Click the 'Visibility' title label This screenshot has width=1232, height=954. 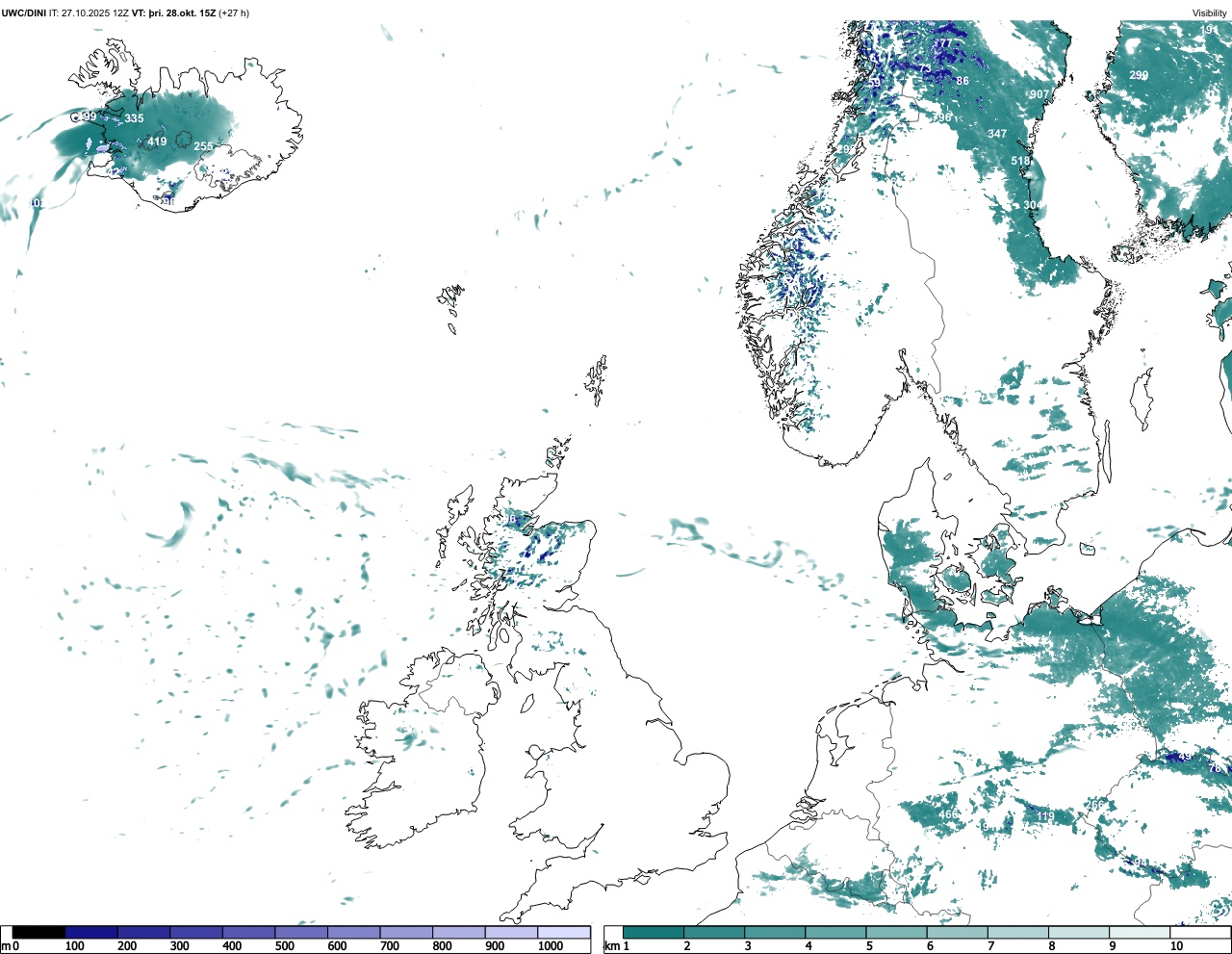point(1210,13)
